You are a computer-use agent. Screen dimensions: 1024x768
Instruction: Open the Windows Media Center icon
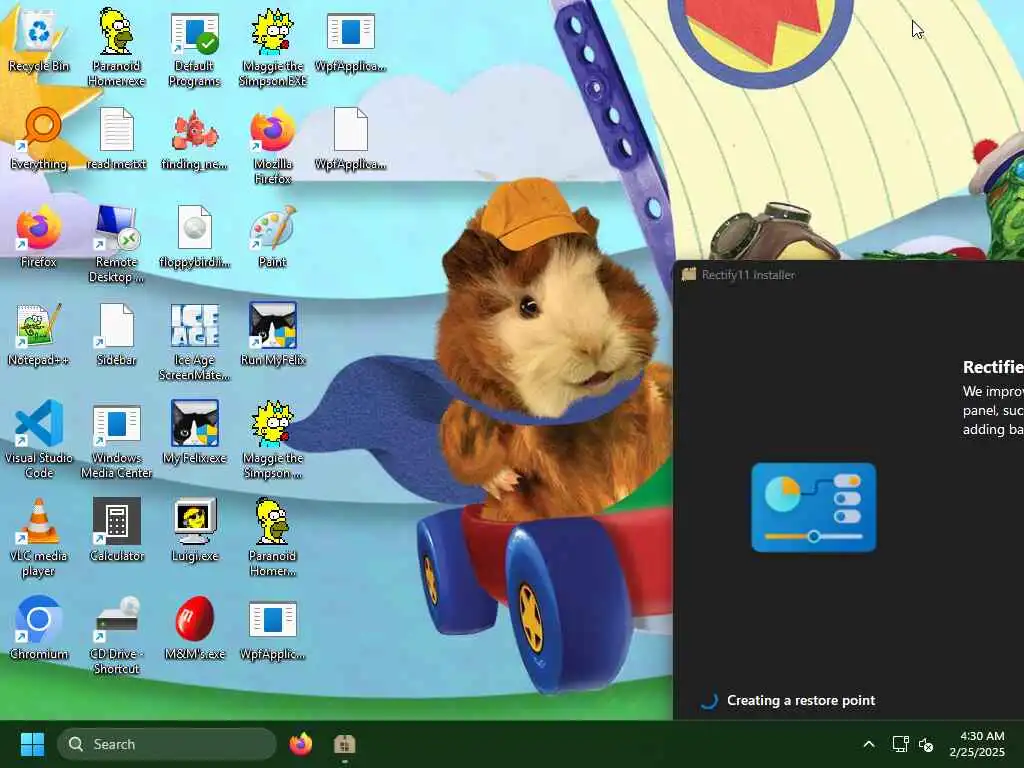(116, 440)
